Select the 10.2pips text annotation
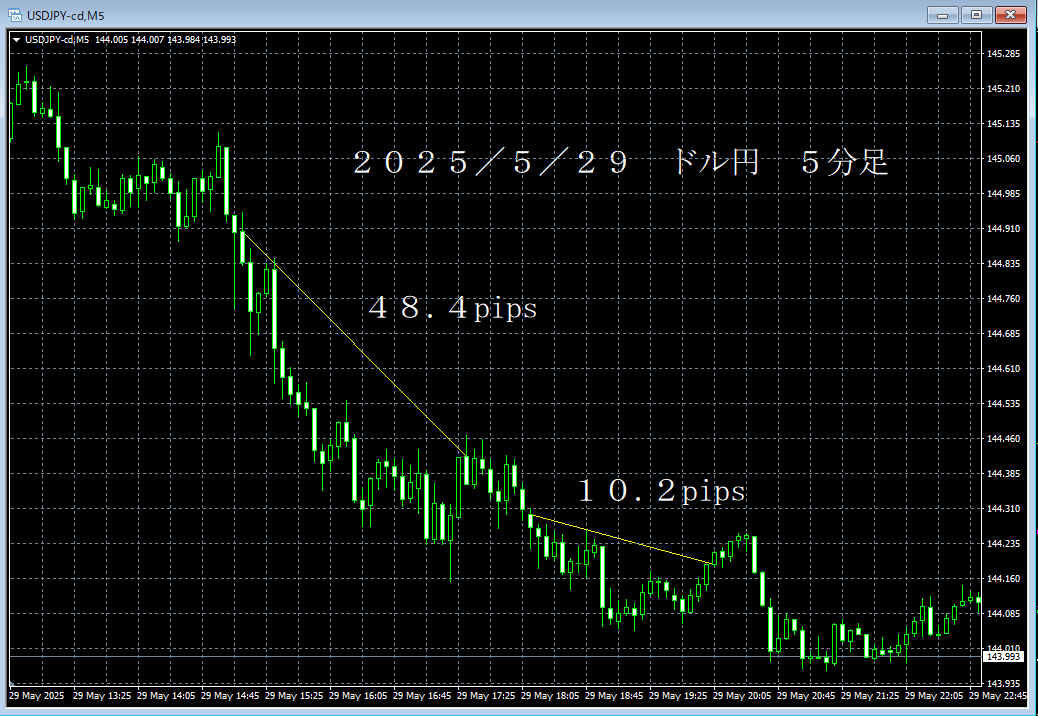Image resolution: width=1038 pixels, height=716 pixels. click(662, 491)
